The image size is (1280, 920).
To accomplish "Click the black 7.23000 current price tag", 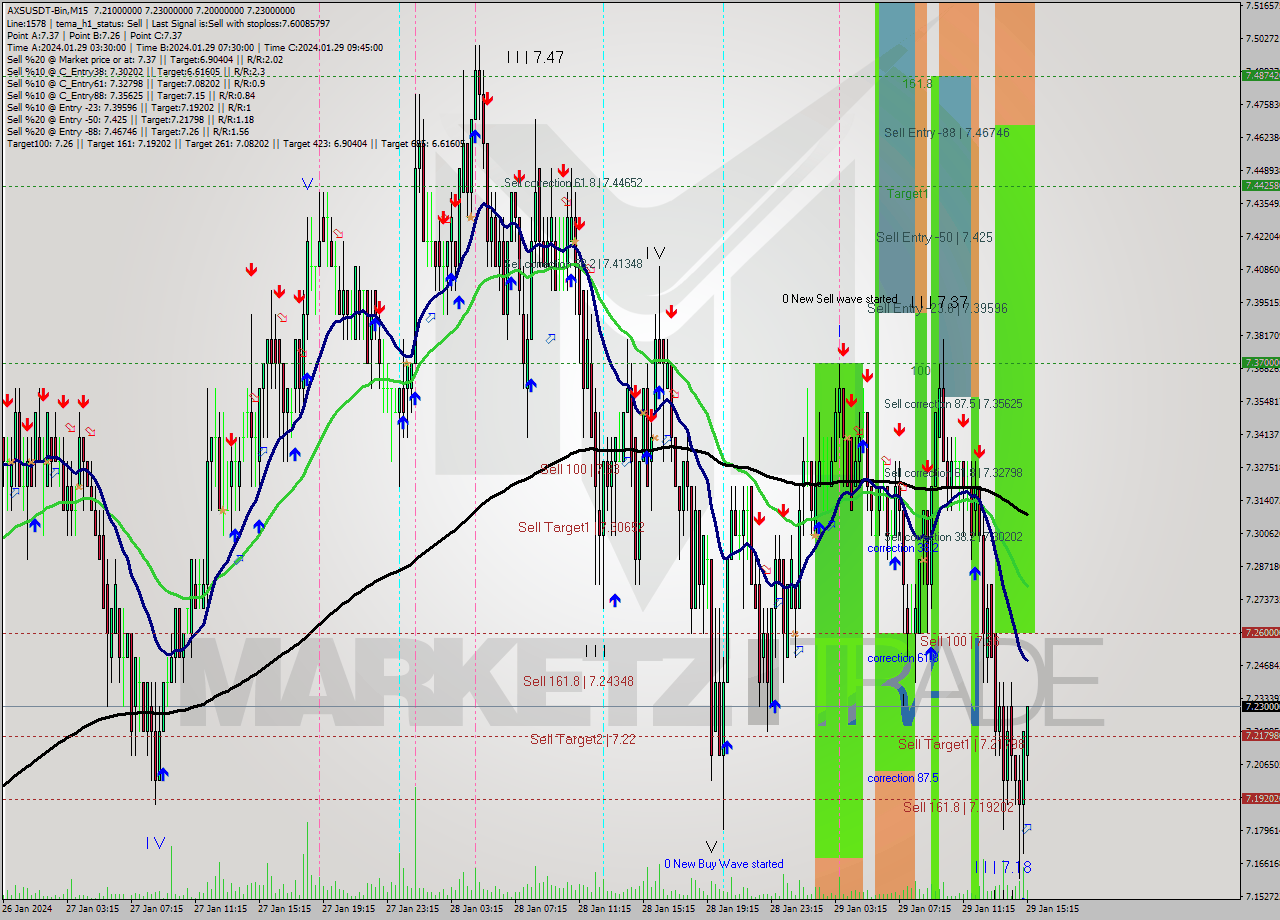I will click(x=1260, y=706).
